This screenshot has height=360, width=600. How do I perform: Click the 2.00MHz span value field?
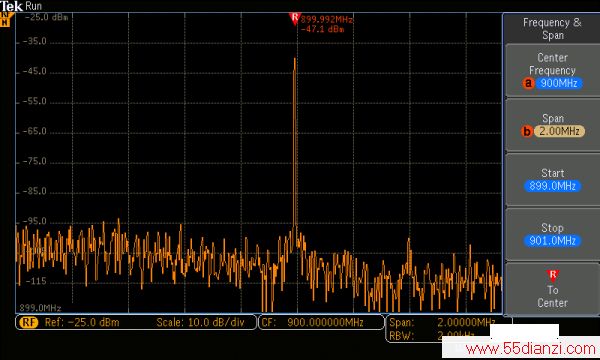559,131
